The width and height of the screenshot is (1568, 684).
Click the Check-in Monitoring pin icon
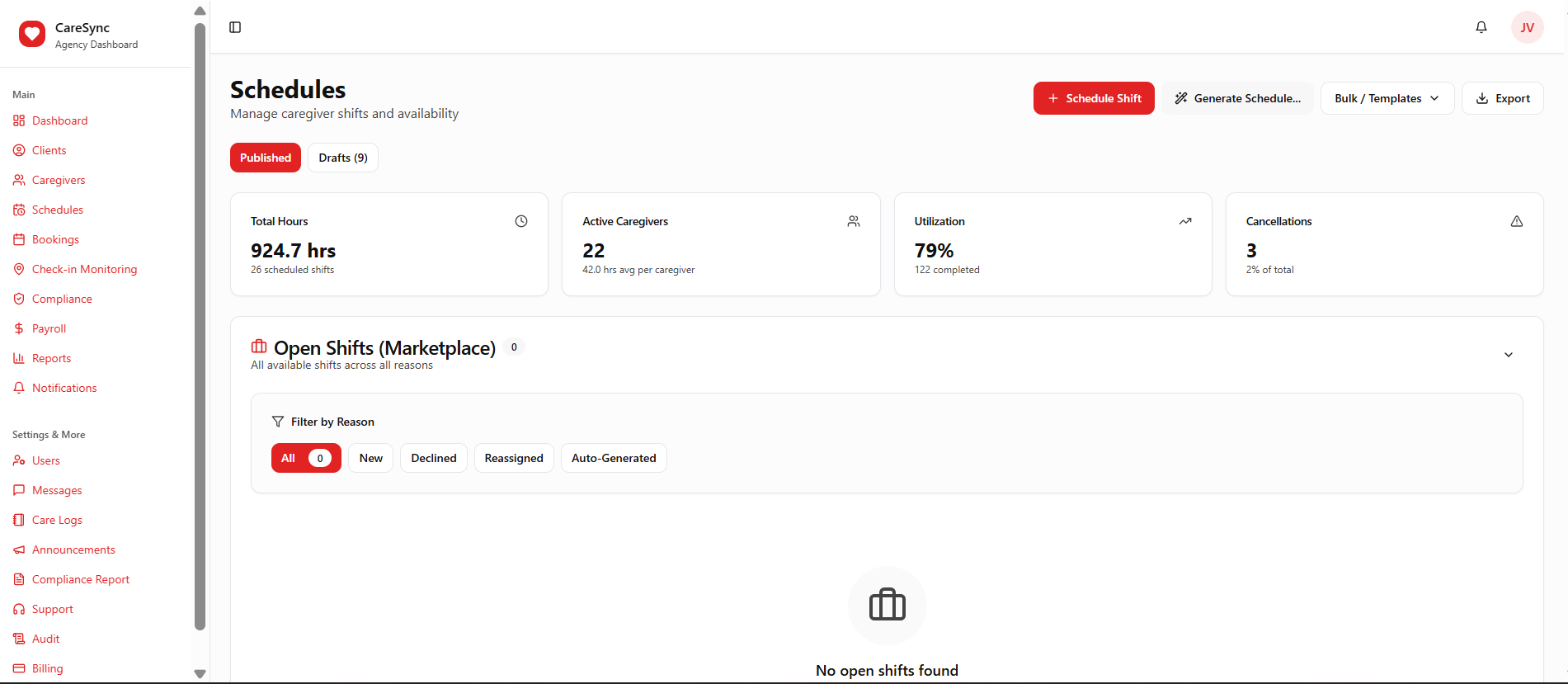pos(19,269)
